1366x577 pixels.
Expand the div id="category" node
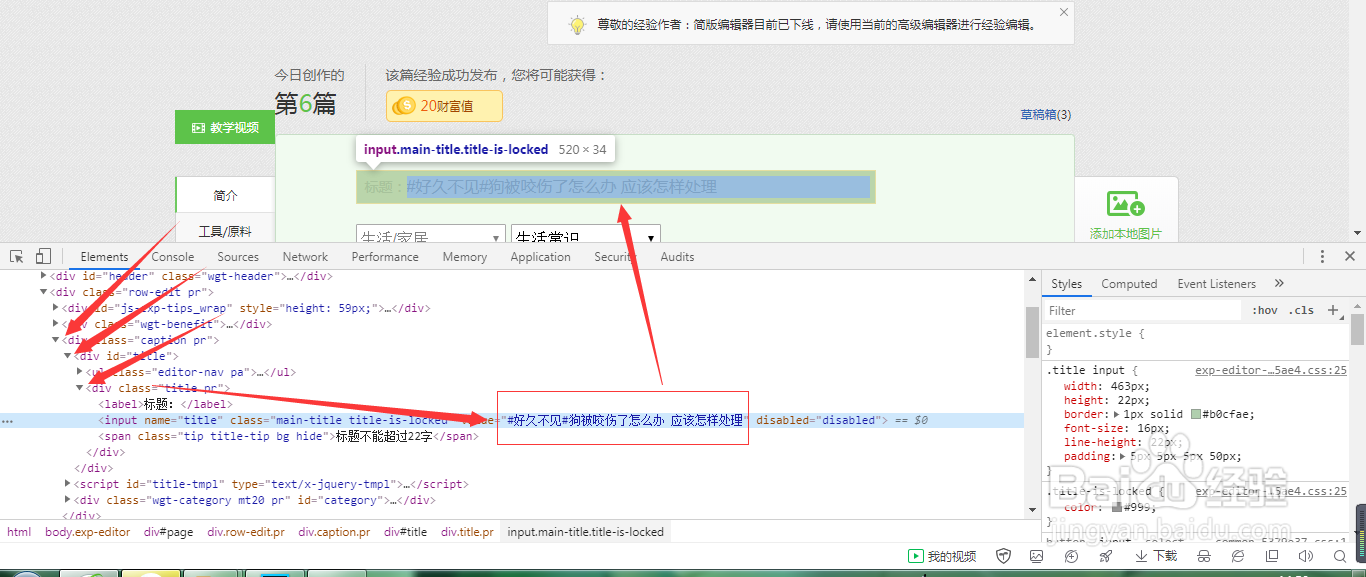coord(67,500)
